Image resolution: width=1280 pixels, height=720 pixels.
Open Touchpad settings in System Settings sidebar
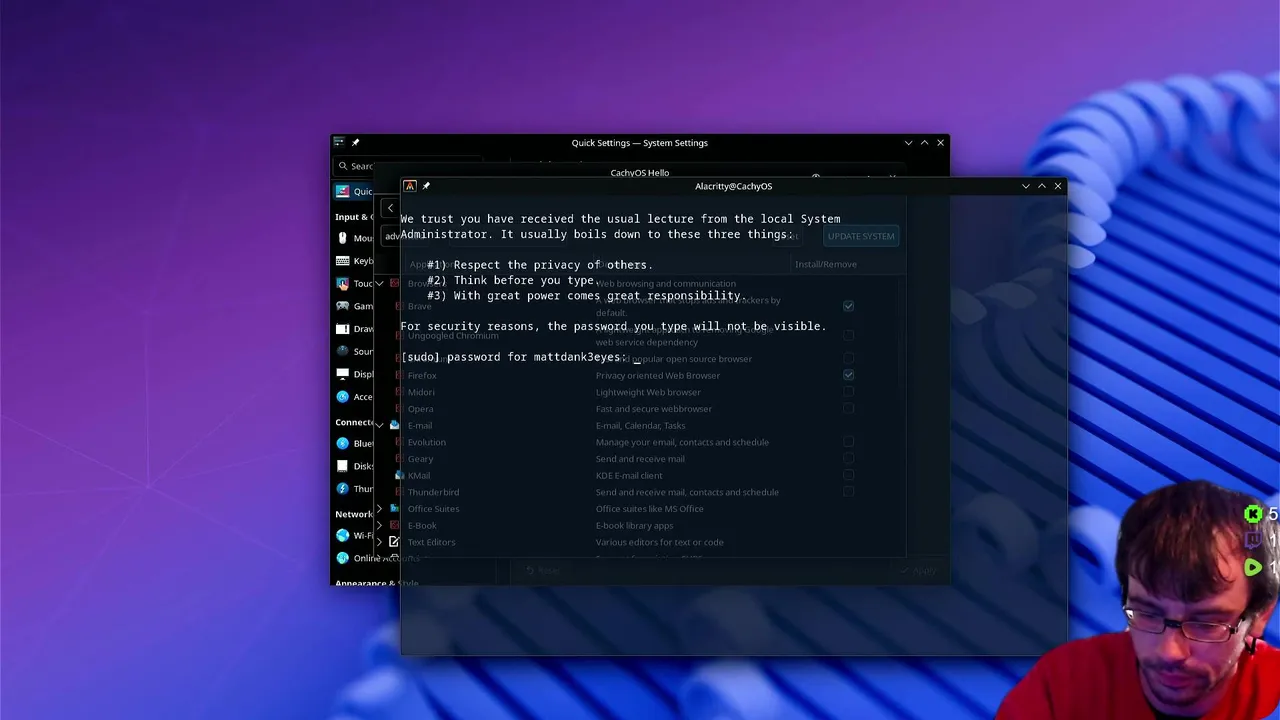pos(353,283)
